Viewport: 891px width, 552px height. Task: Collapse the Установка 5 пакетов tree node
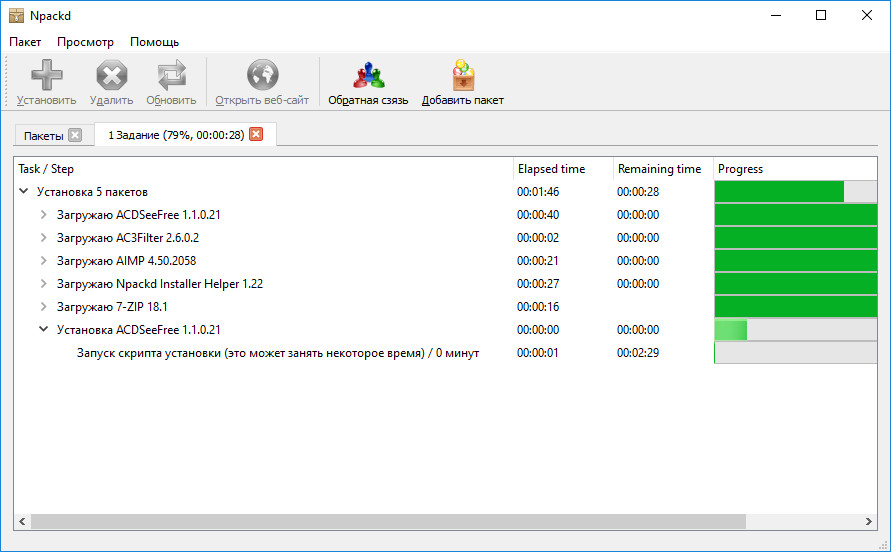point(24,192)
